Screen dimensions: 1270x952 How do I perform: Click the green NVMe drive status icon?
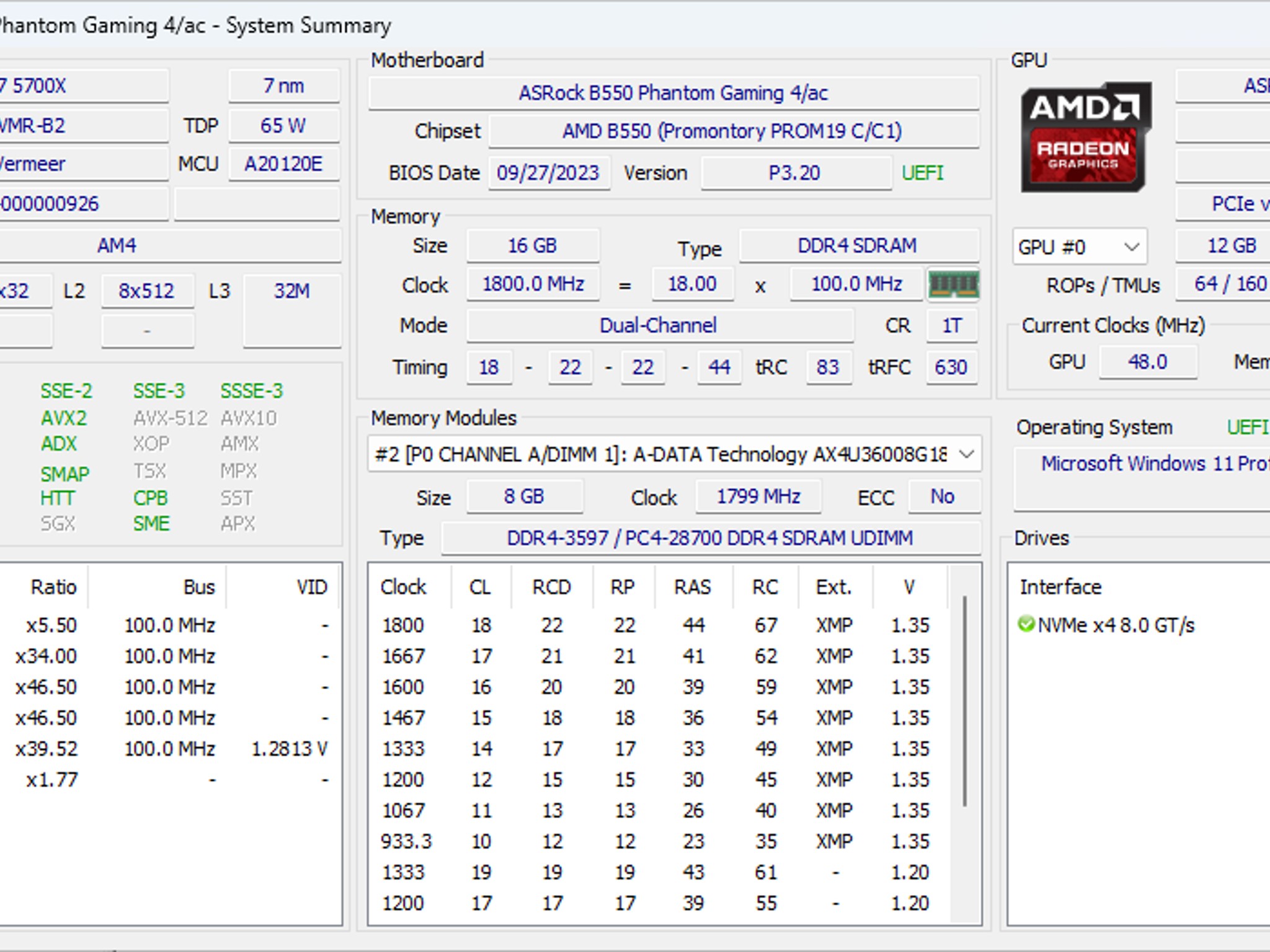pyautogui.click(x=1026, y=624)
